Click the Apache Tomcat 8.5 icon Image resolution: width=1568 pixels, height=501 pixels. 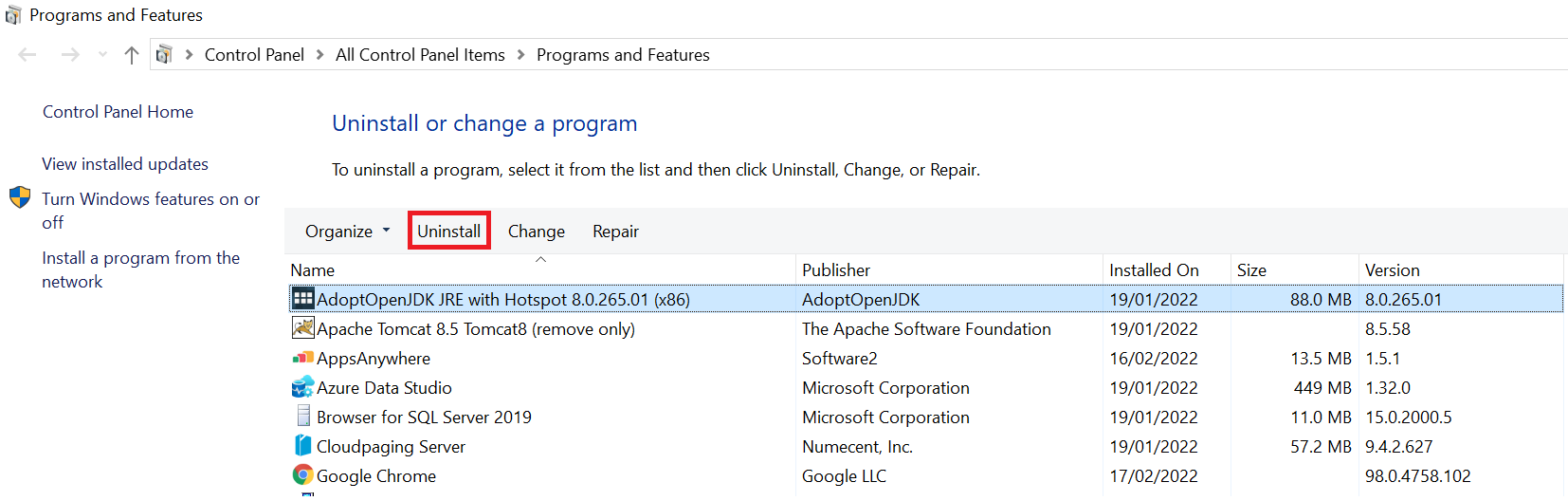tap(302, 328)
